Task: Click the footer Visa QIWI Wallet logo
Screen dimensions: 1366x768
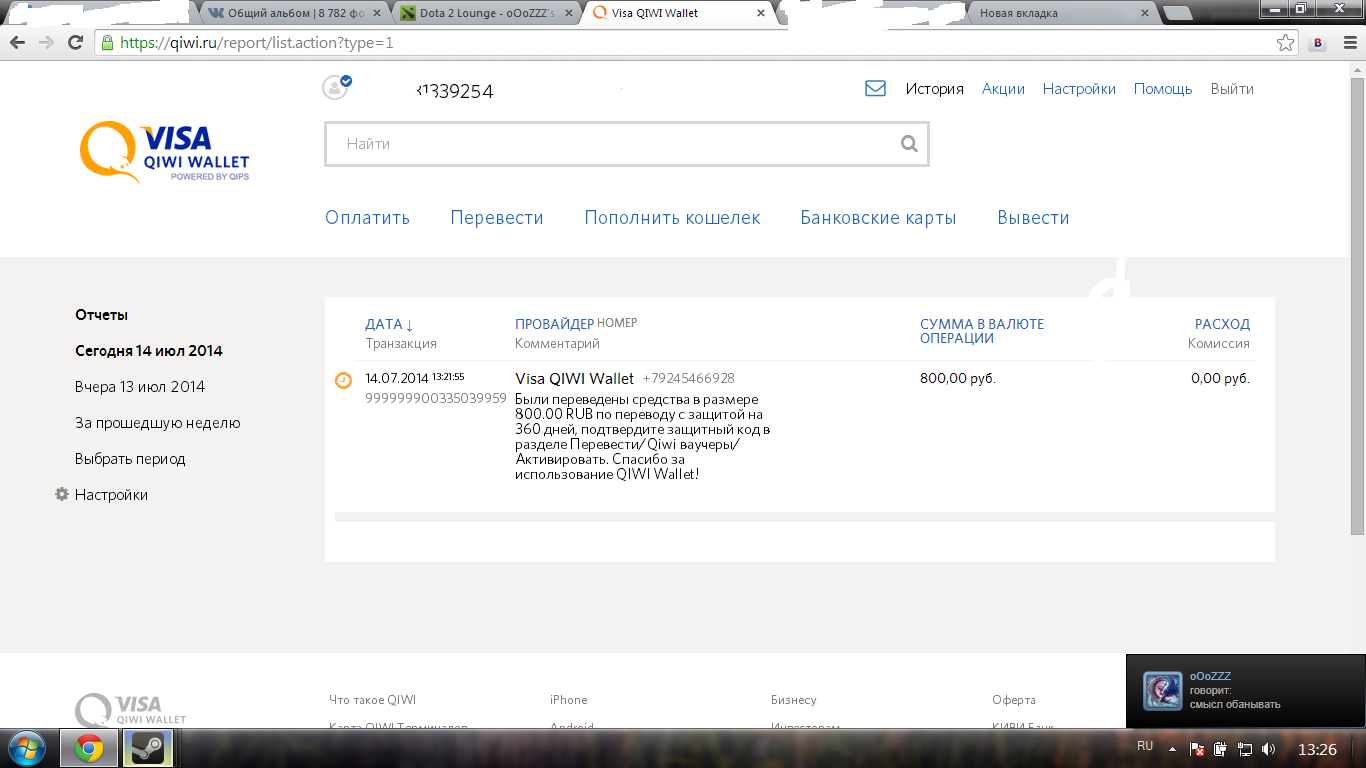Action: (131, 709)
